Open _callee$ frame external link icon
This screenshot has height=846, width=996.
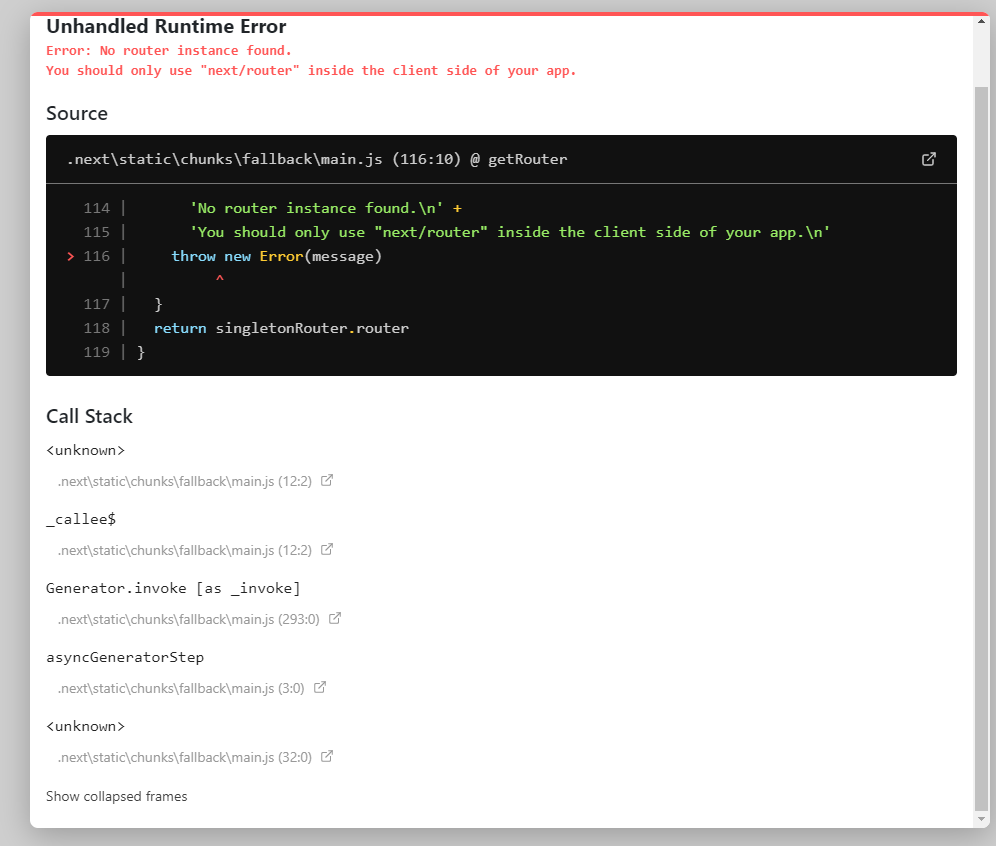coord(326,549)
